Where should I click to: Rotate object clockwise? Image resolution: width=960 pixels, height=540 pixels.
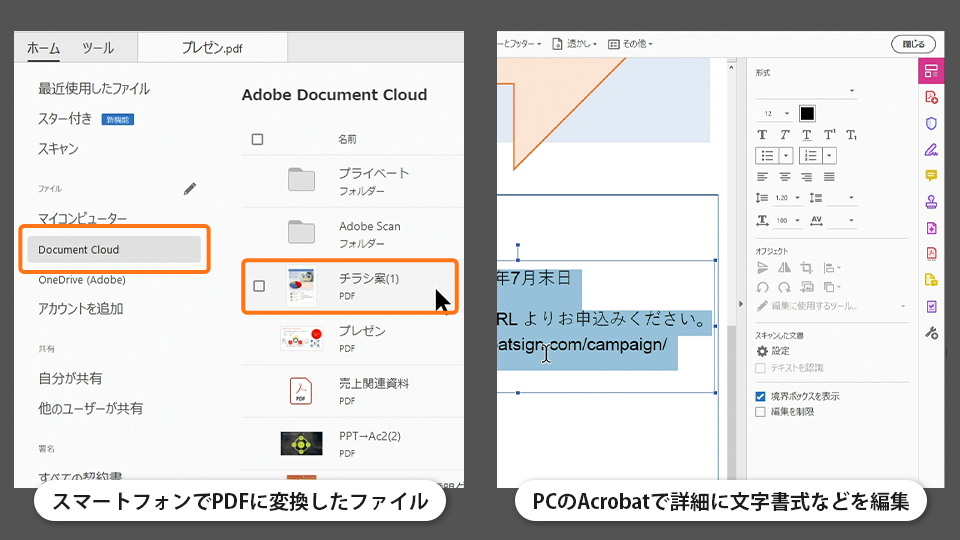click(784, 287)
